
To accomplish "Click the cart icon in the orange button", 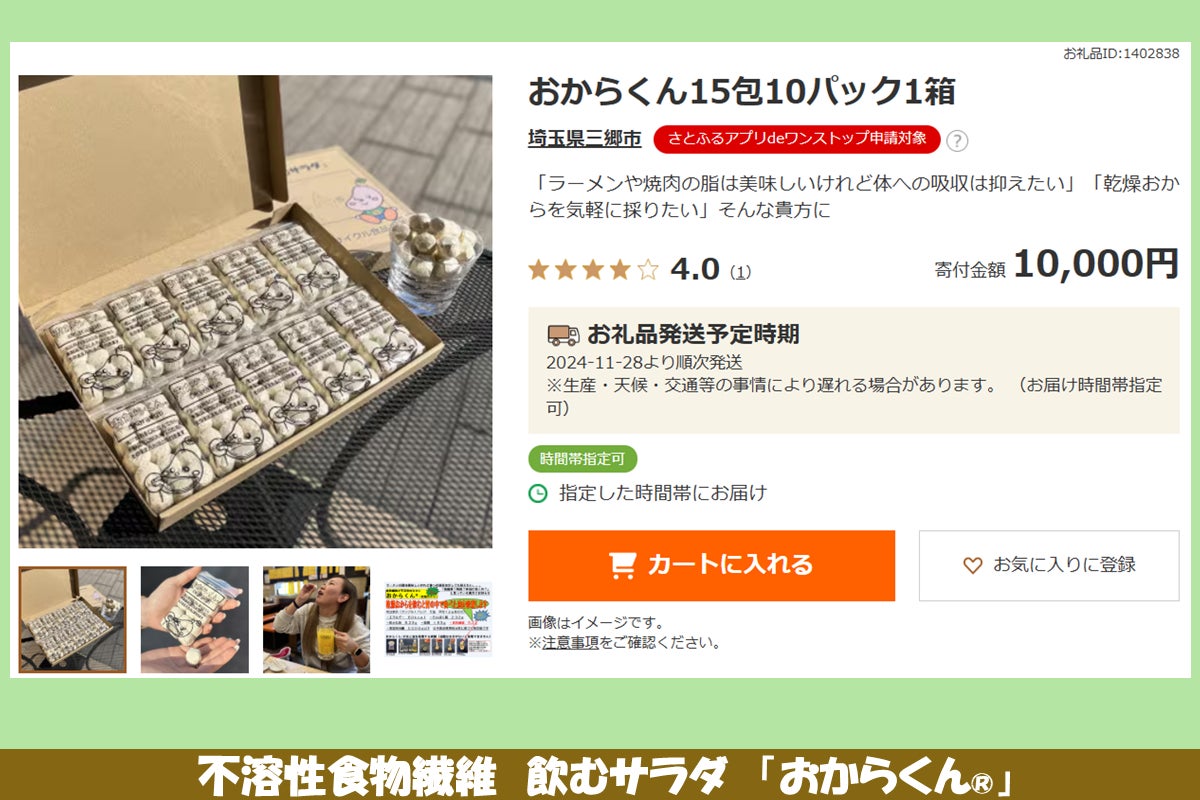I will pos(623,565).
